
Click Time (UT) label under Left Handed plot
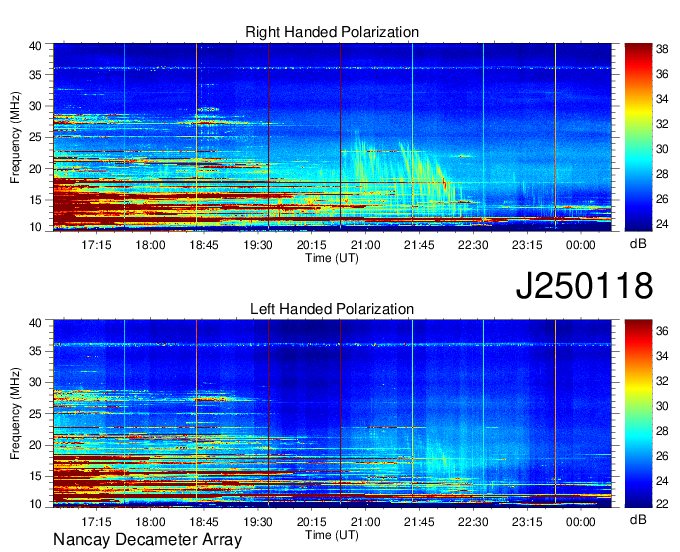pyautogui.click(x=332, y=535)
